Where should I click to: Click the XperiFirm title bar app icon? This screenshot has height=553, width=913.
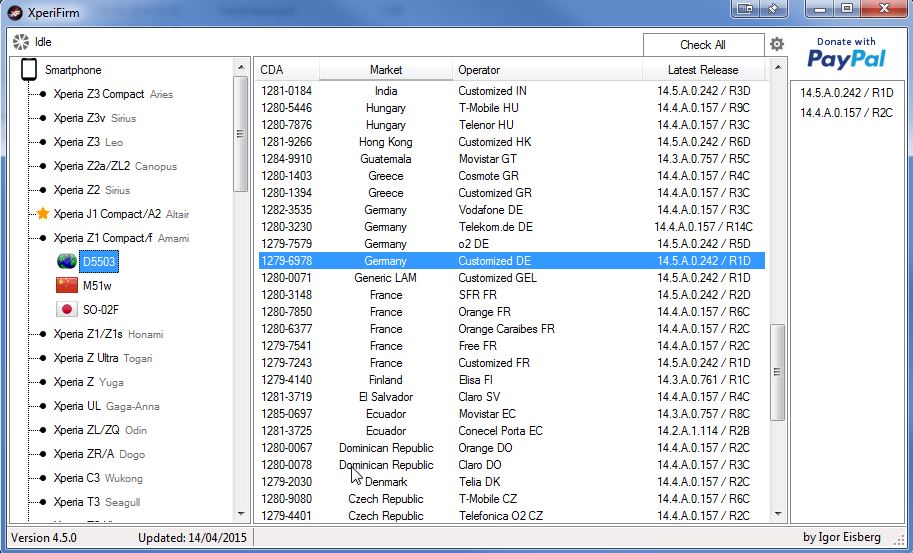coord(15,12)
